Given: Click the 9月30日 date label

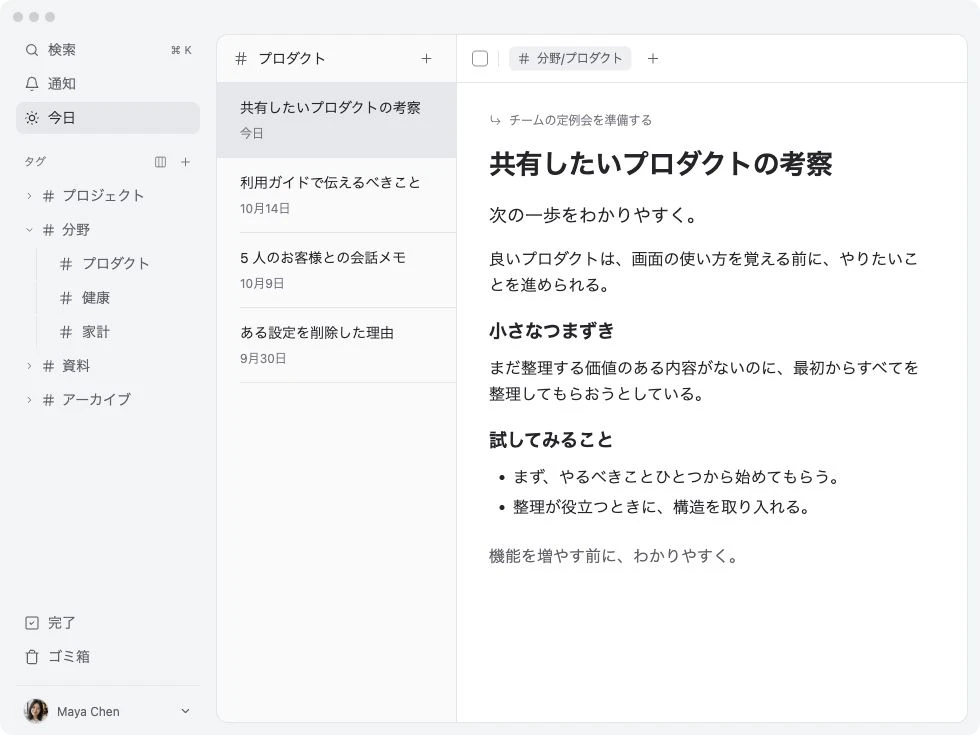Looking at the screenshot, I should (263, 359).
